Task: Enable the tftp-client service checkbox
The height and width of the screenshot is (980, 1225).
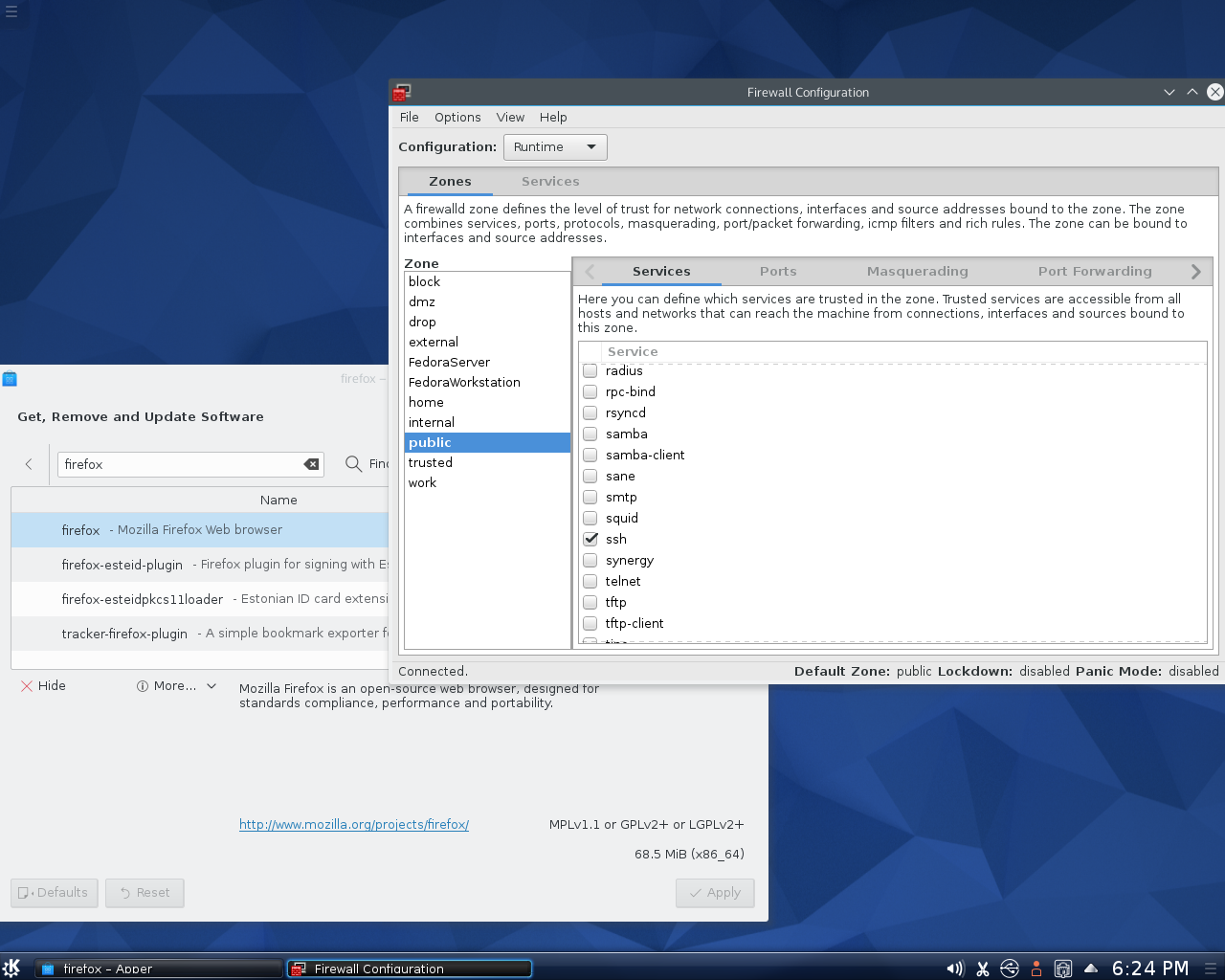Action: (590, 623)
